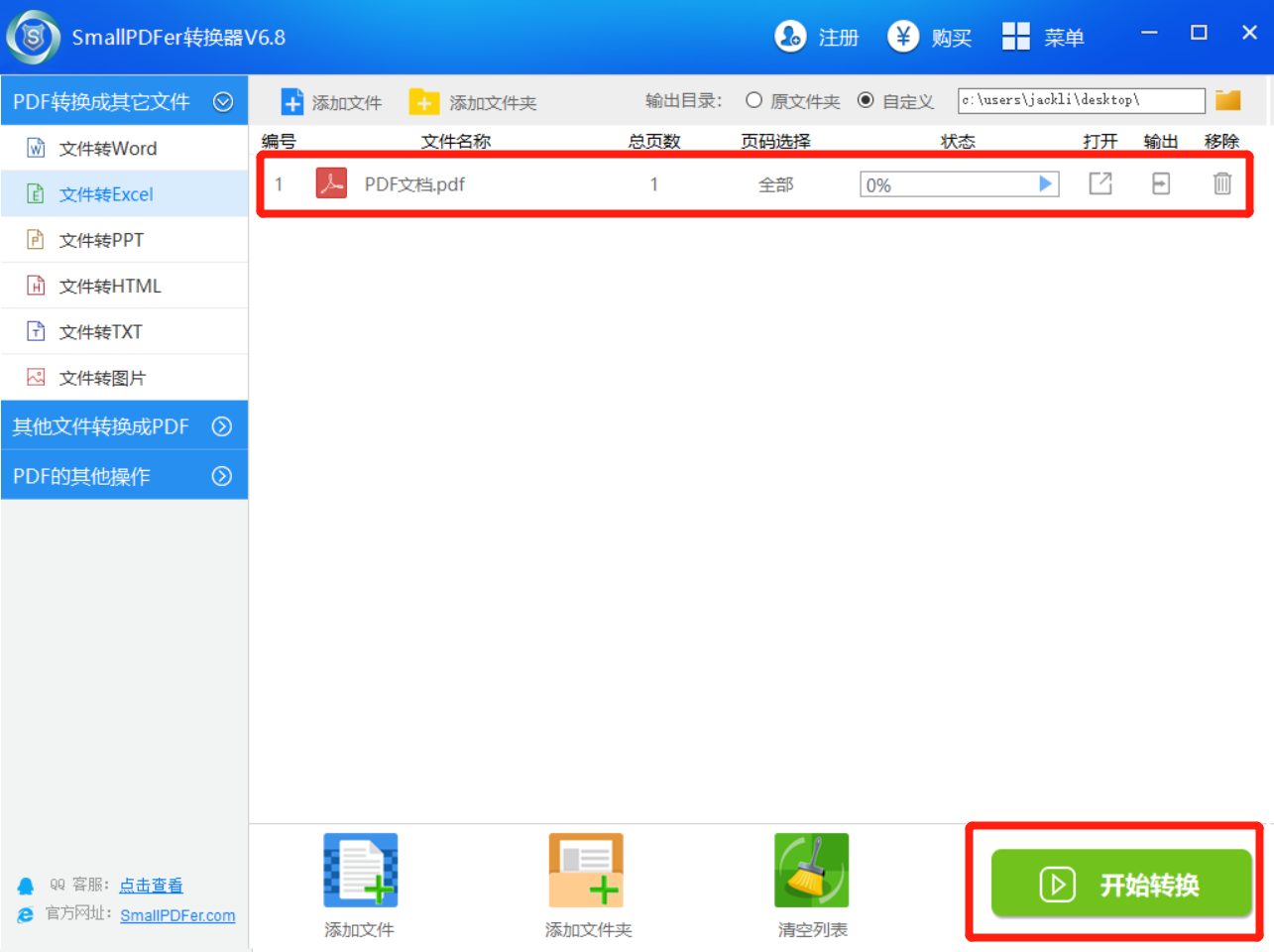This screenshot has width=1274, height=952.
Task: Open the 点击查看 QQ support link
Action: click(x=151, y=886)
